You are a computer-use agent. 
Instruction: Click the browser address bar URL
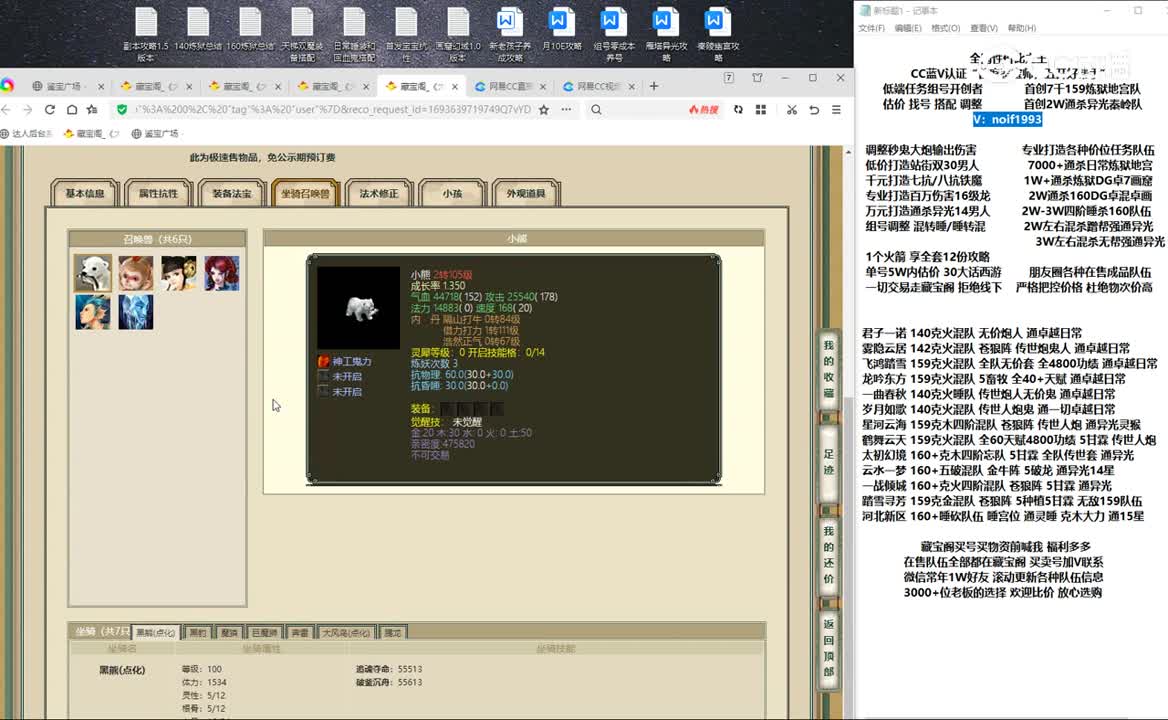(333, 109)
